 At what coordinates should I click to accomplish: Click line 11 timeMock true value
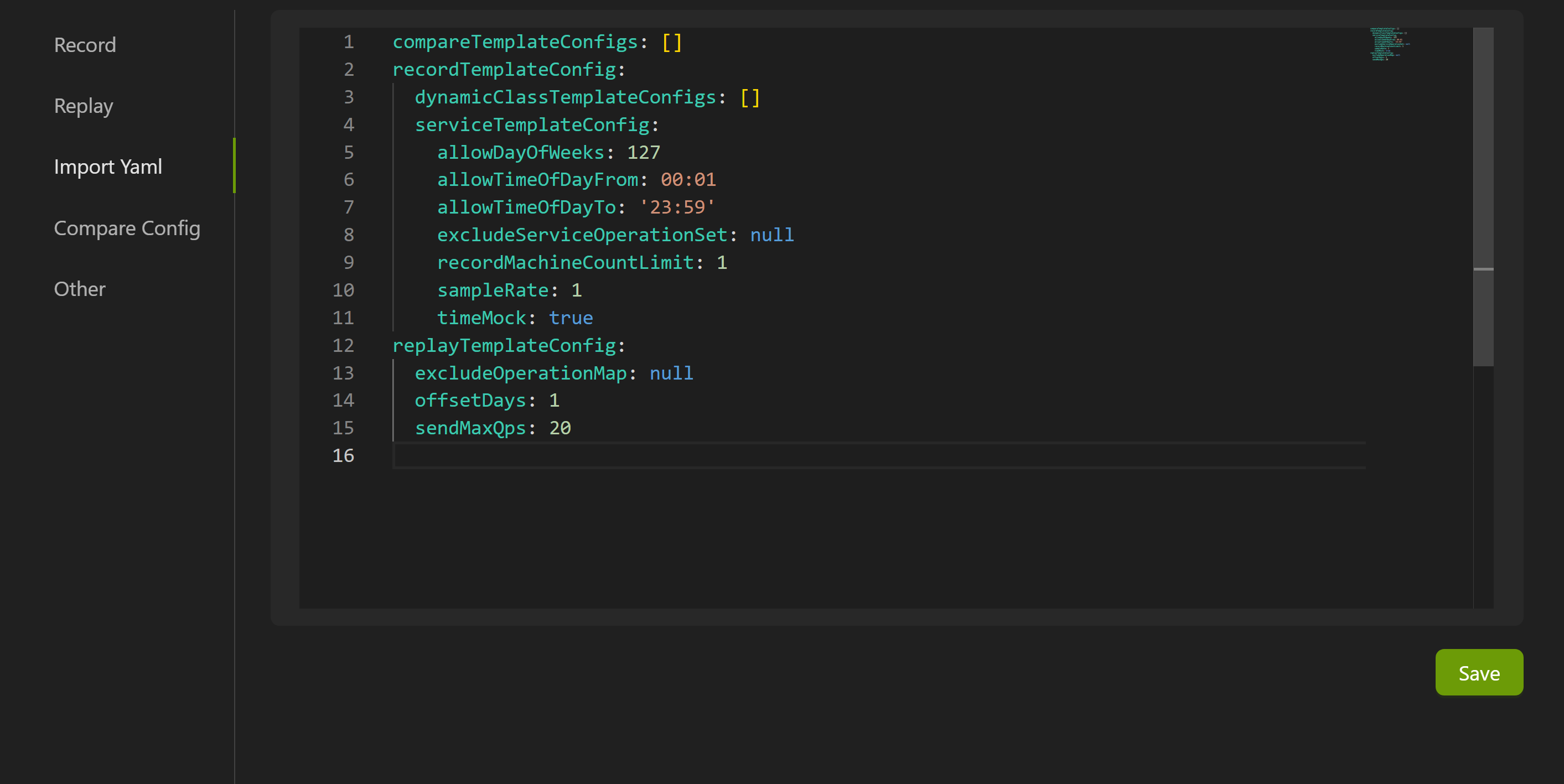click(x=571, y=317)
